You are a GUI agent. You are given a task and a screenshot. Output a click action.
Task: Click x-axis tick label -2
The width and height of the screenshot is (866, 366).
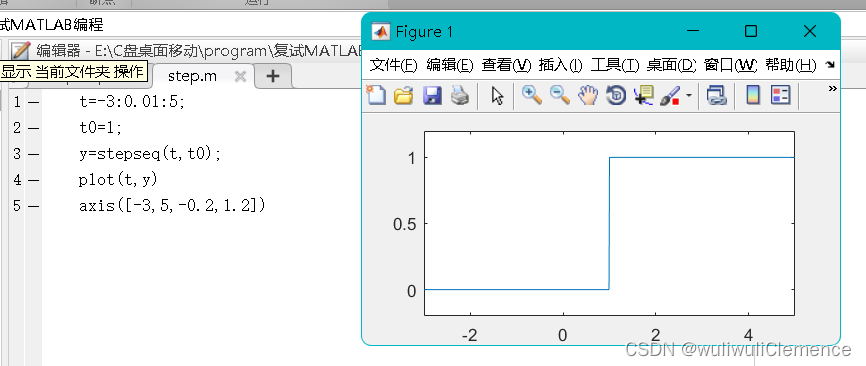[x=469, y=335]
